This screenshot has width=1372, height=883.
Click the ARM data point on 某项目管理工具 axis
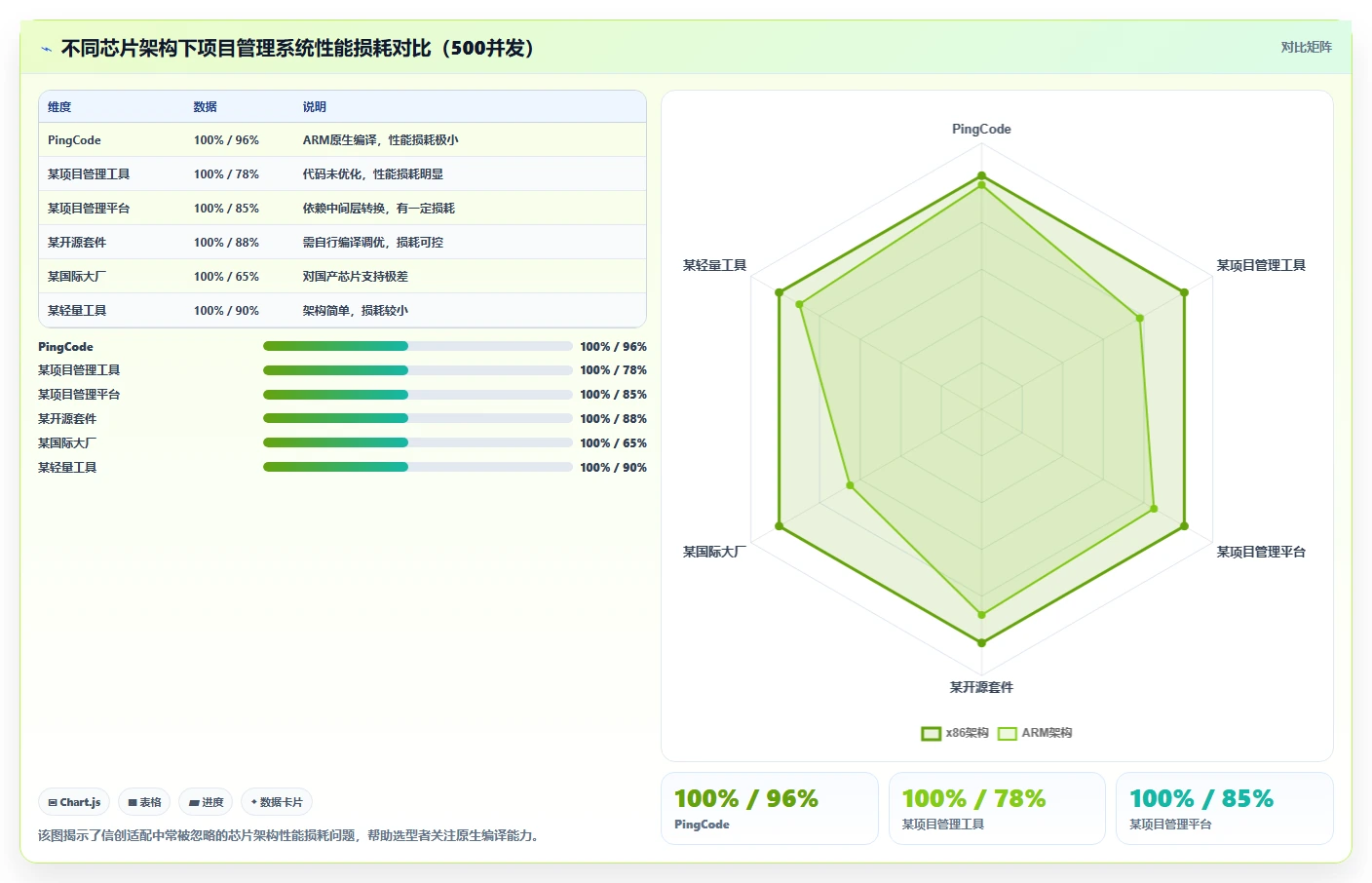[x=1139, y=318]
